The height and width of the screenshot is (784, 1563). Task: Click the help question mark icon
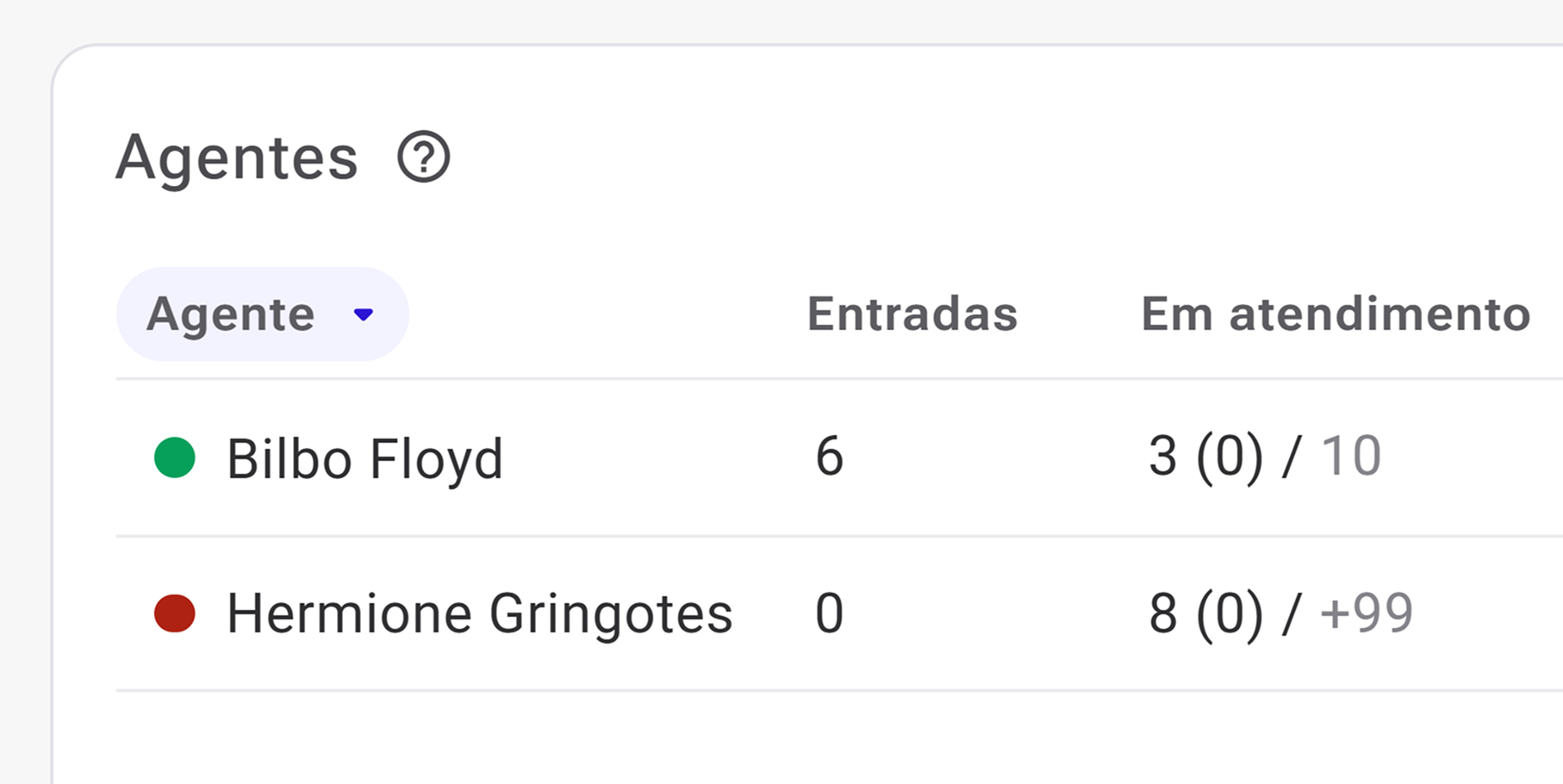coord(423,157)
